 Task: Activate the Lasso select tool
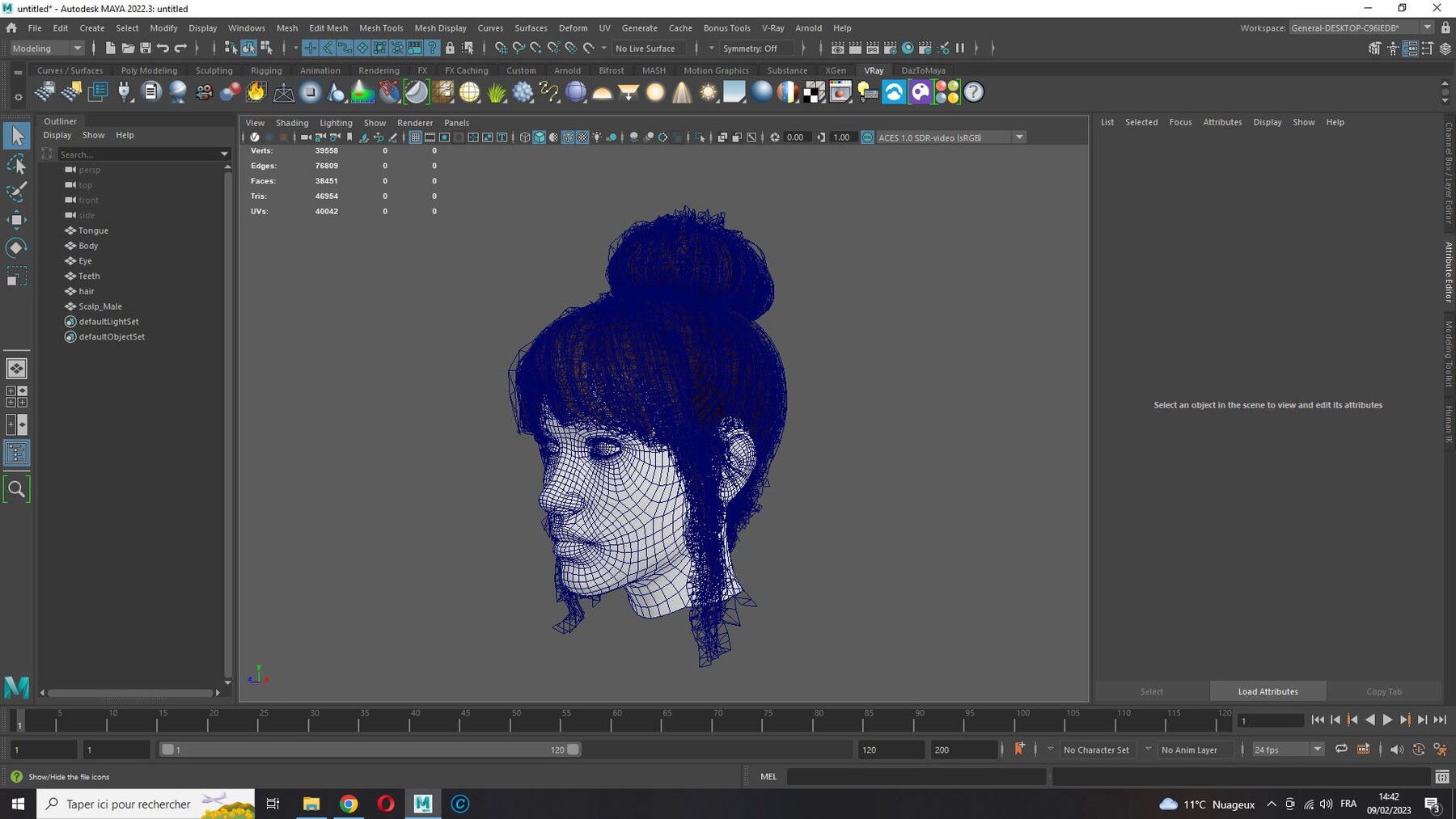pyautogui.click(x=16, y=165)
